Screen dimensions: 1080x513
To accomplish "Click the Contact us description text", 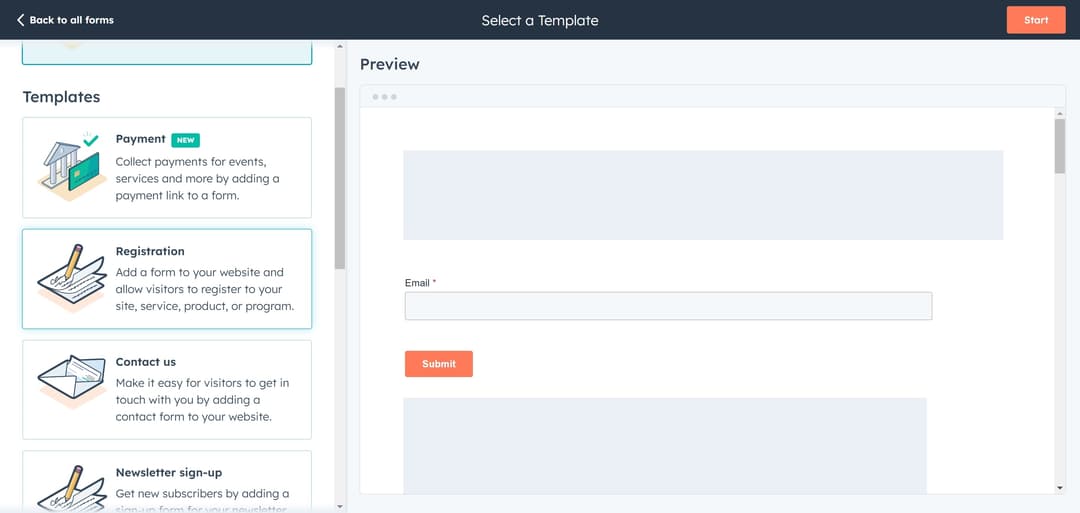I will (x=202, y=400).
